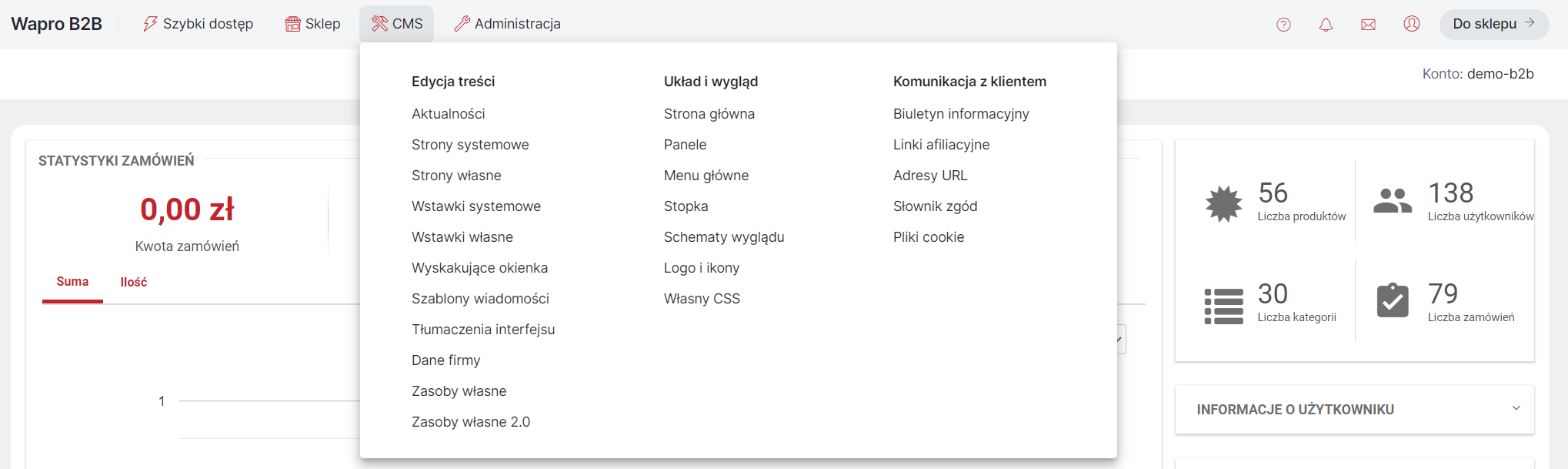Click the shop icon beside Sklep
The width and height of the screenshot is (1568, 469).
click(293, 24)
